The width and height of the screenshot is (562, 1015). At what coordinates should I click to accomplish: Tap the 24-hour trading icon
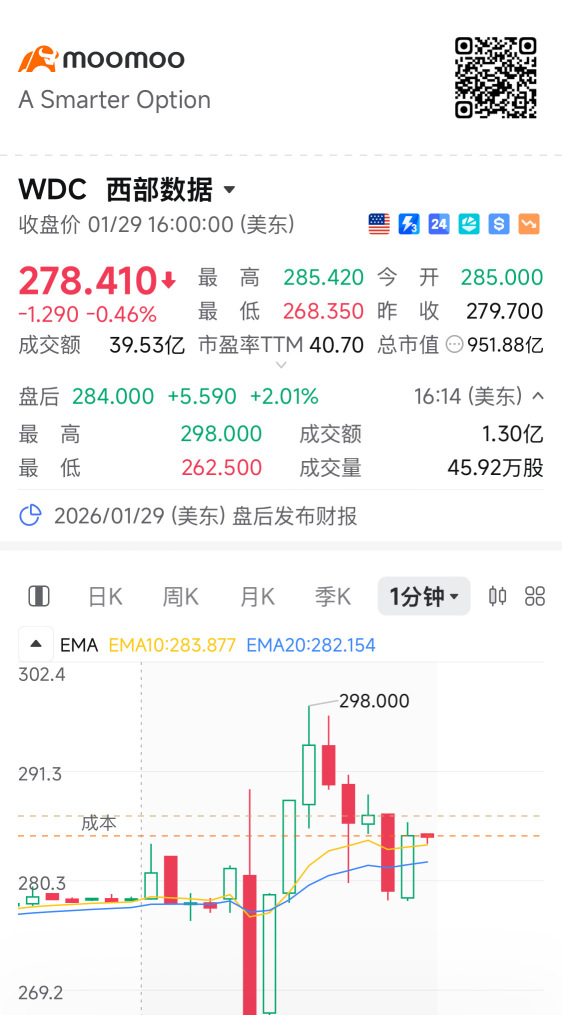pos(439,225)
